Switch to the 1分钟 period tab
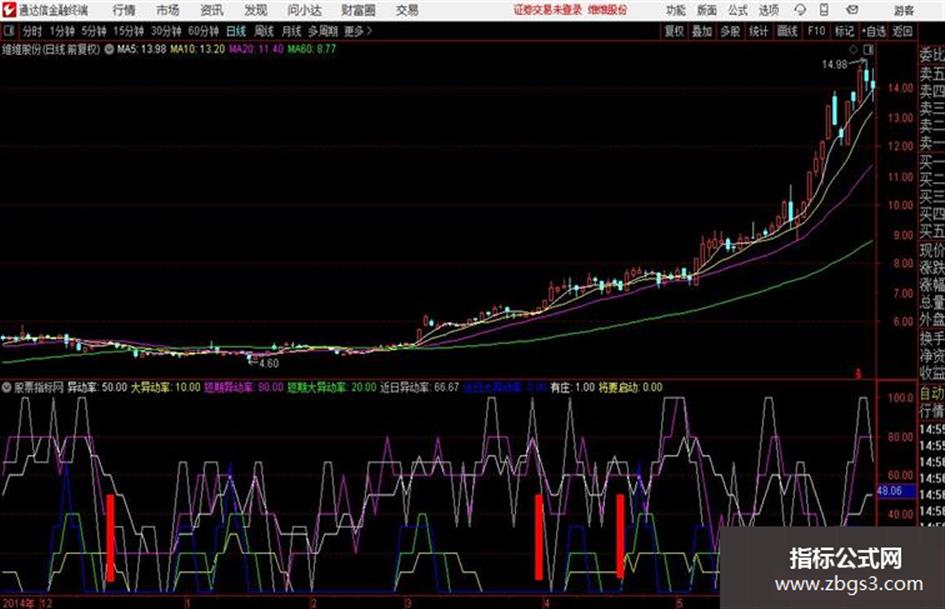This screenshot has height=609, width=945. tap(62, 31)
